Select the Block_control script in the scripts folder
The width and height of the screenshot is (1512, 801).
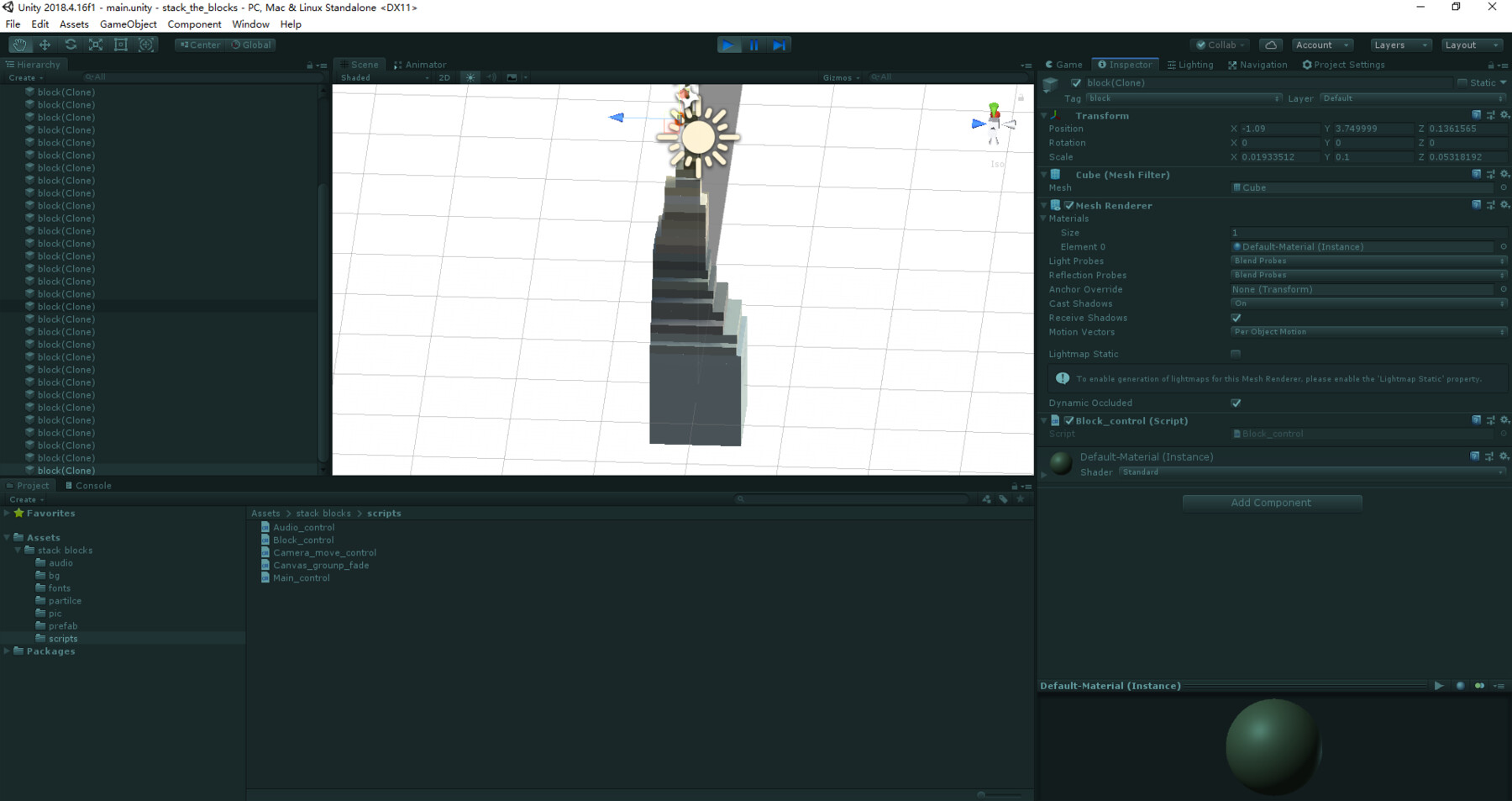[x=304, y=540]
